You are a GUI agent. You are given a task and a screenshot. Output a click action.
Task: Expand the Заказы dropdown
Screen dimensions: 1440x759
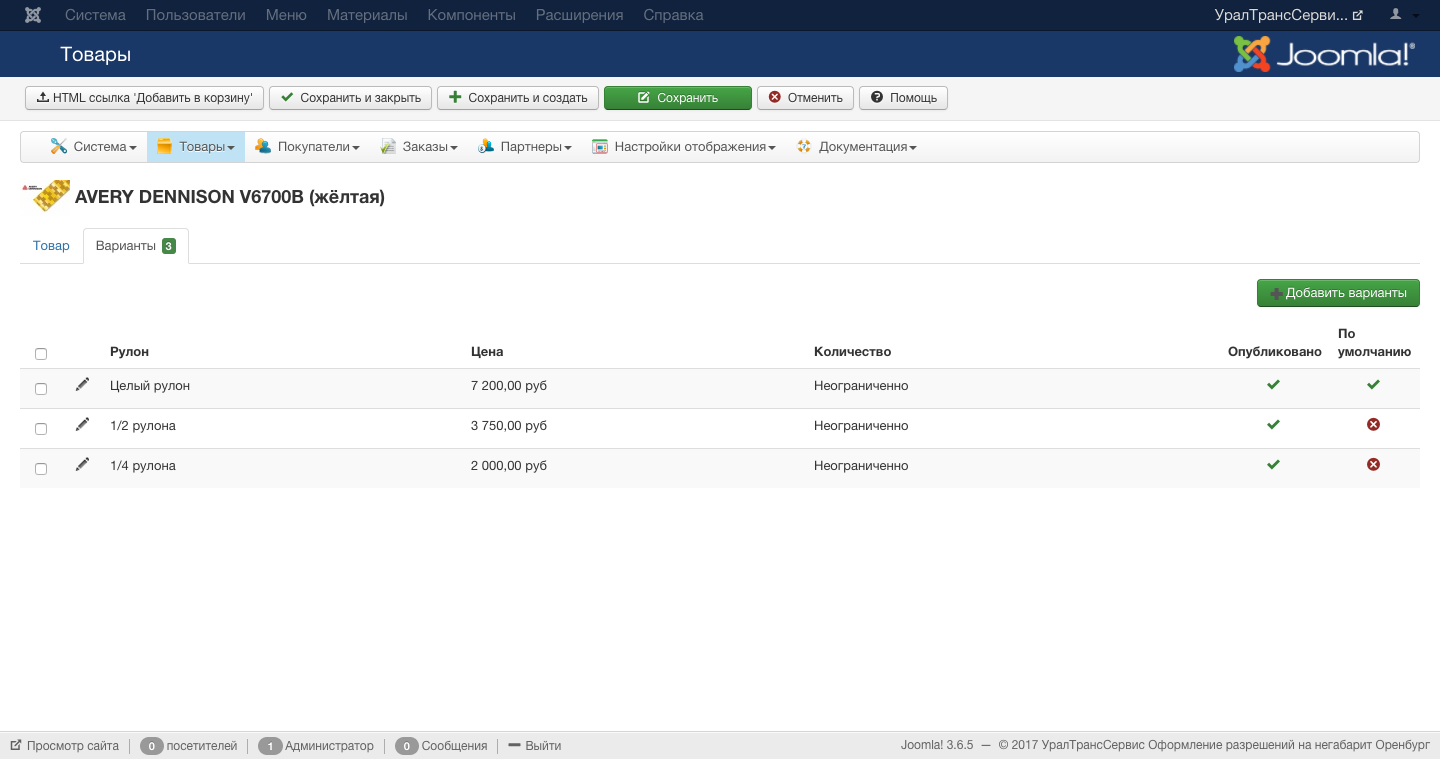tap(419, 147)
